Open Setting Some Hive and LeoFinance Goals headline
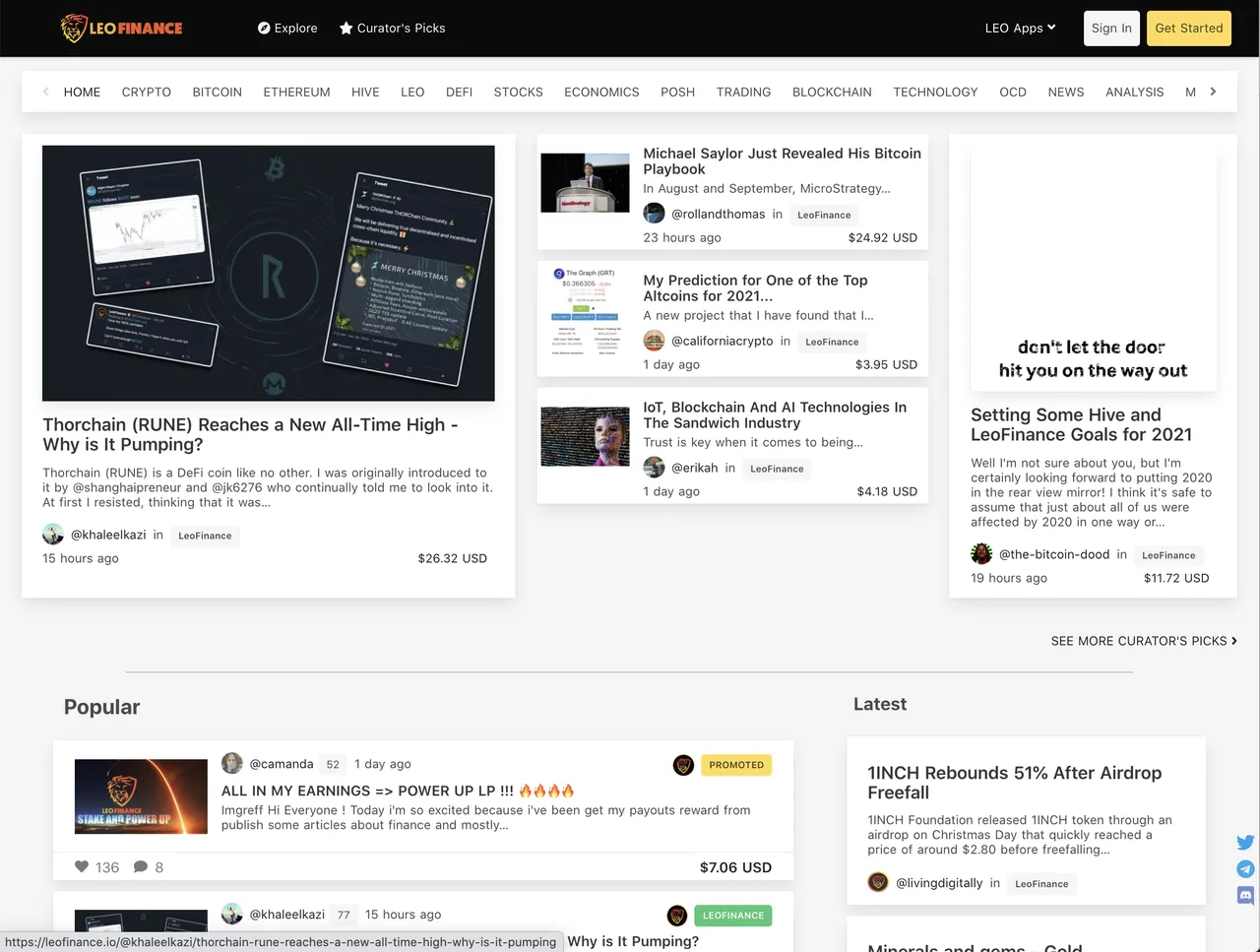This screenshot has height=952, width=1260. [x=1081, y=425]
